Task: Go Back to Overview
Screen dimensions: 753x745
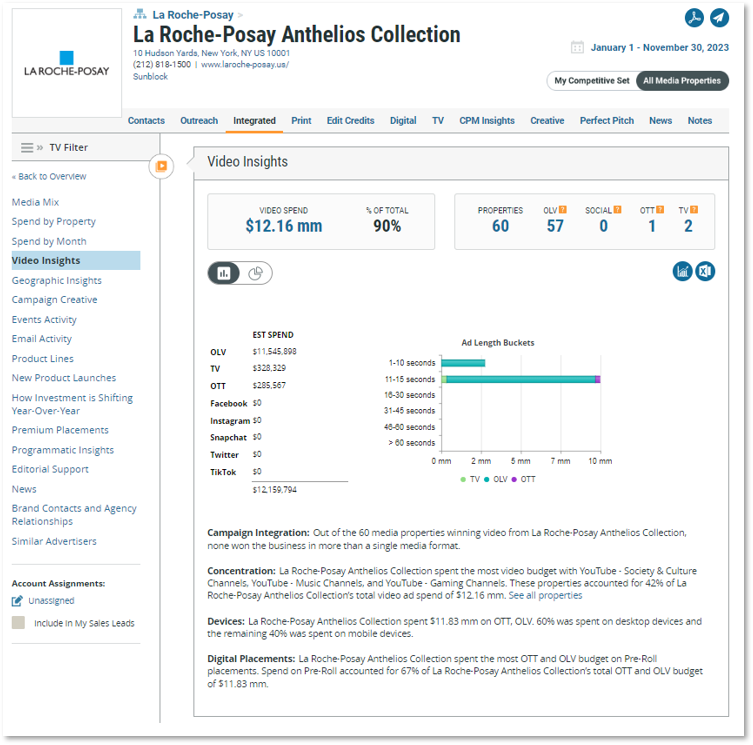Action: pyautogui.click(x=49, y=176)
